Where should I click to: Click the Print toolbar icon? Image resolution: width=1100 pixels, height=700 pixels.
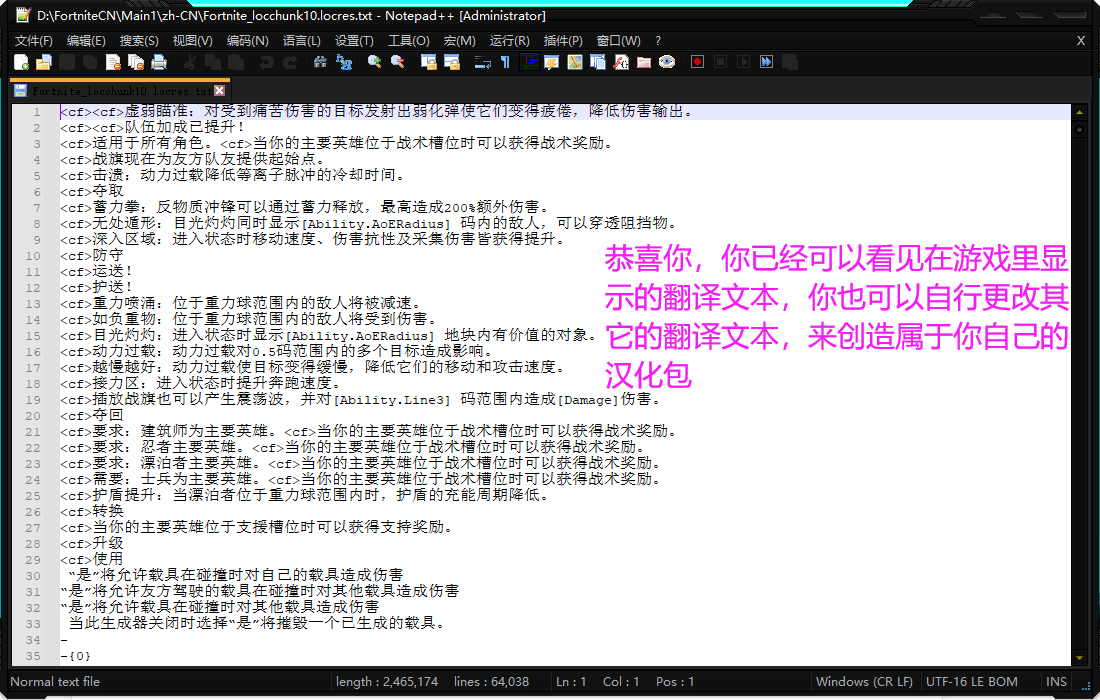coord(159,62)
